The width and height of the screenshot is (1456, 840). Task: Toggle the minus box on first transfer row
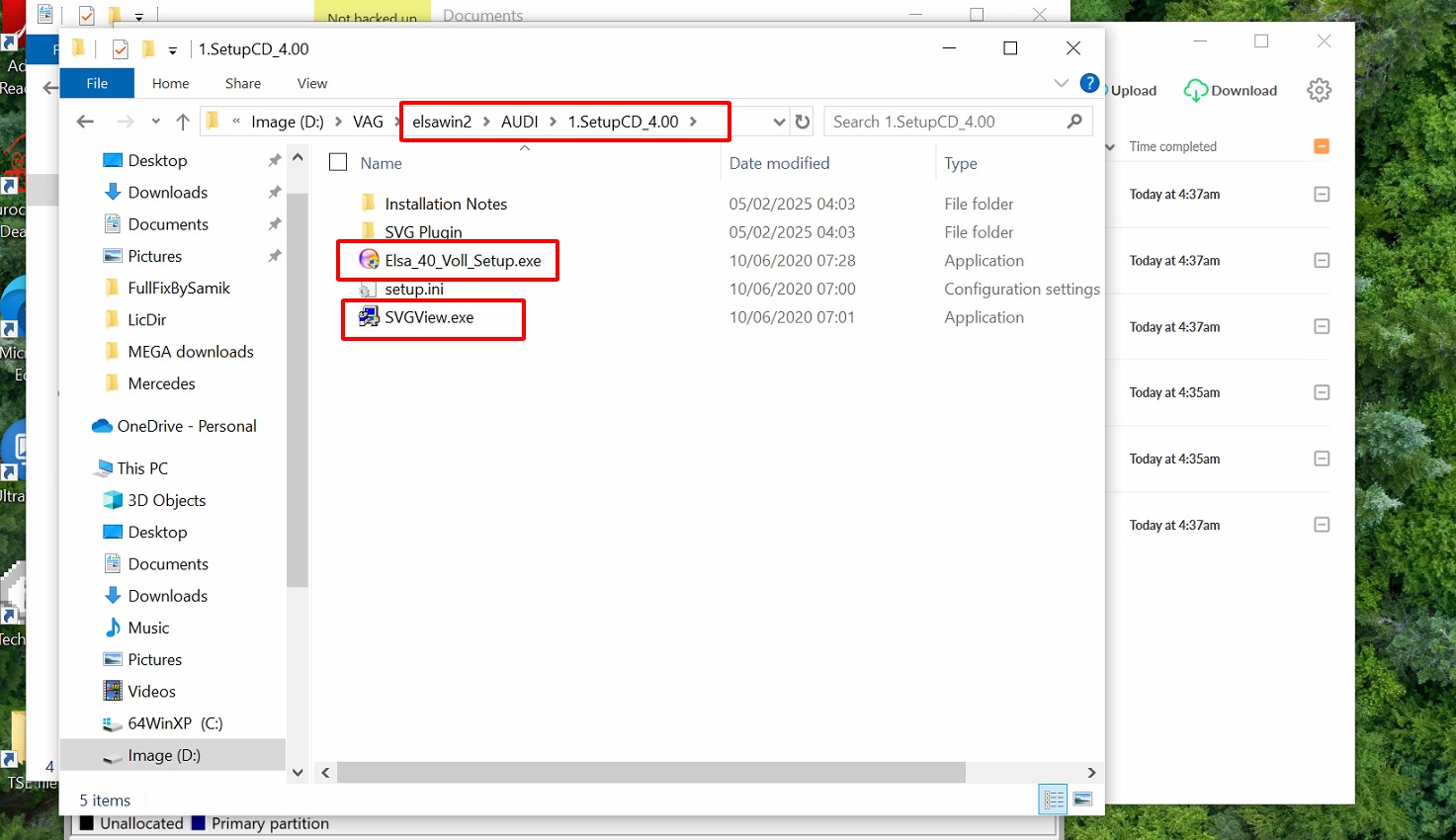point(1322,195)
